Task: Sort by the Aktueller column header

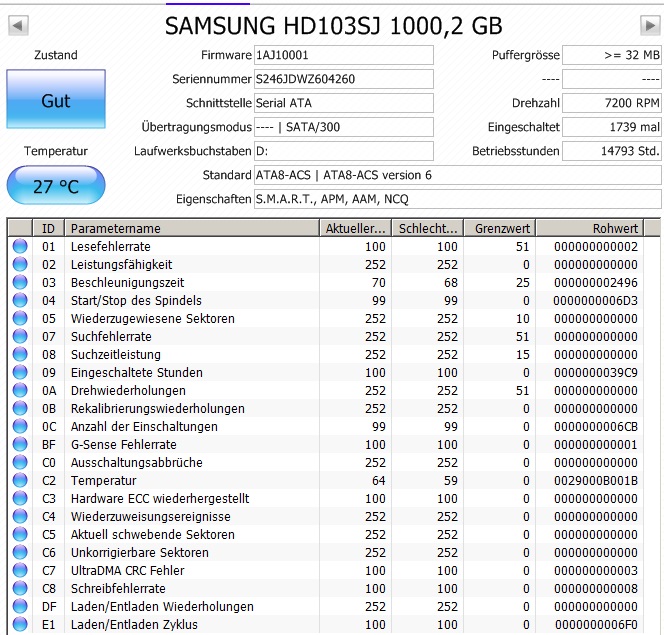Action: tap(356, 228)
